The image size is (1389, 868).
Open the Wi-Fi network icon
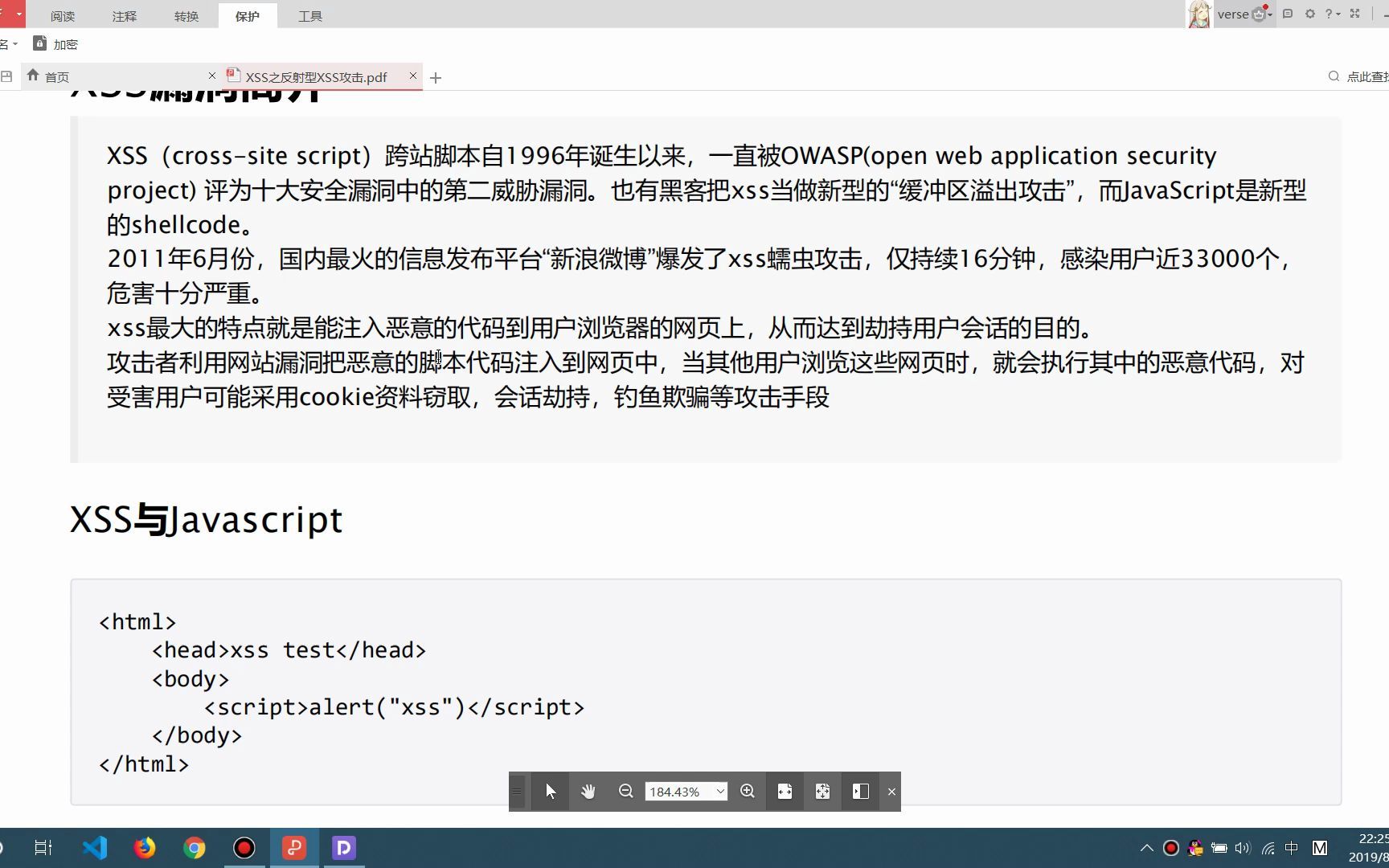[1268, 848]
